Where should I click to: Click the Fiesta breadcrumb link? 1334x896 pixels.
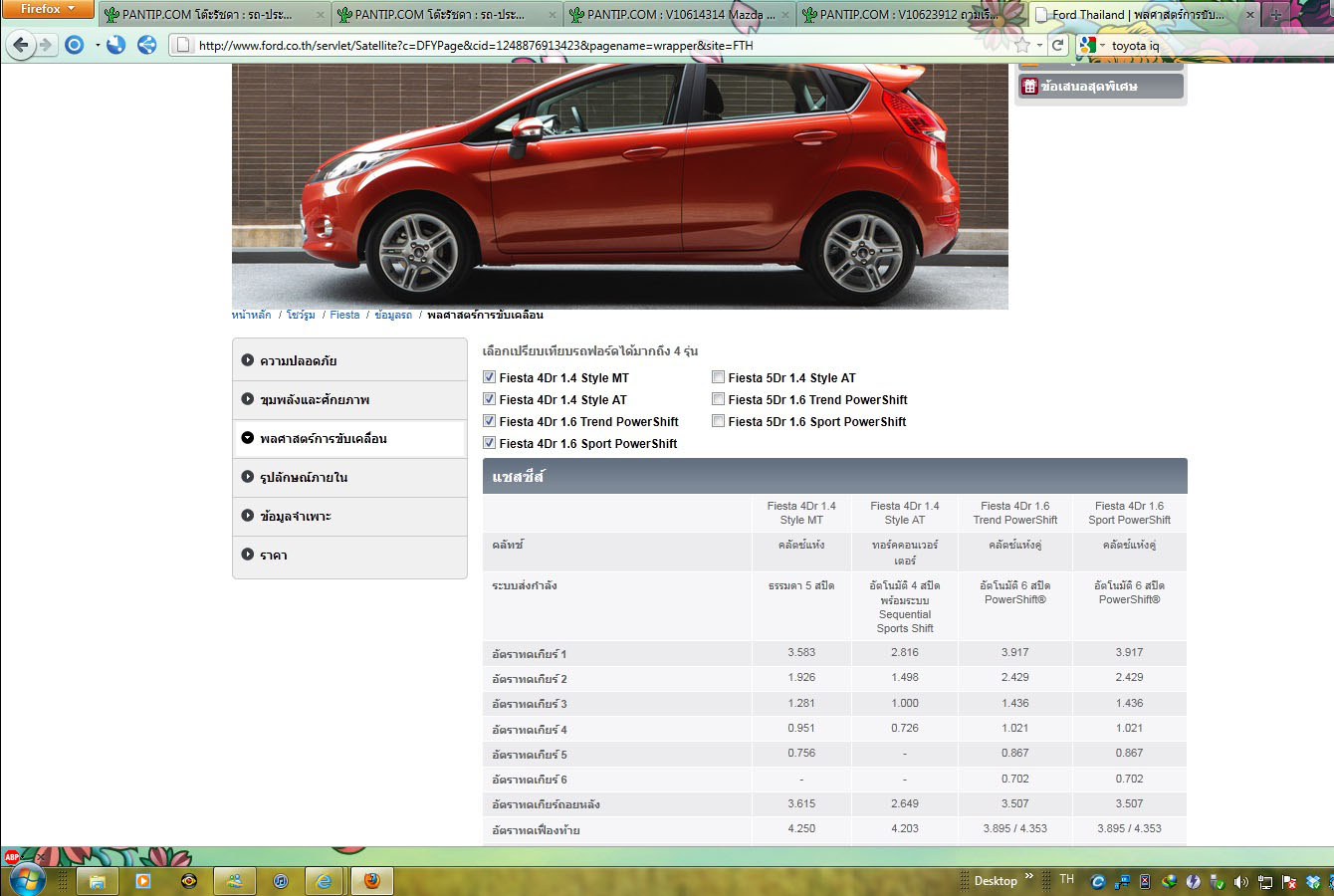[344, 315]
